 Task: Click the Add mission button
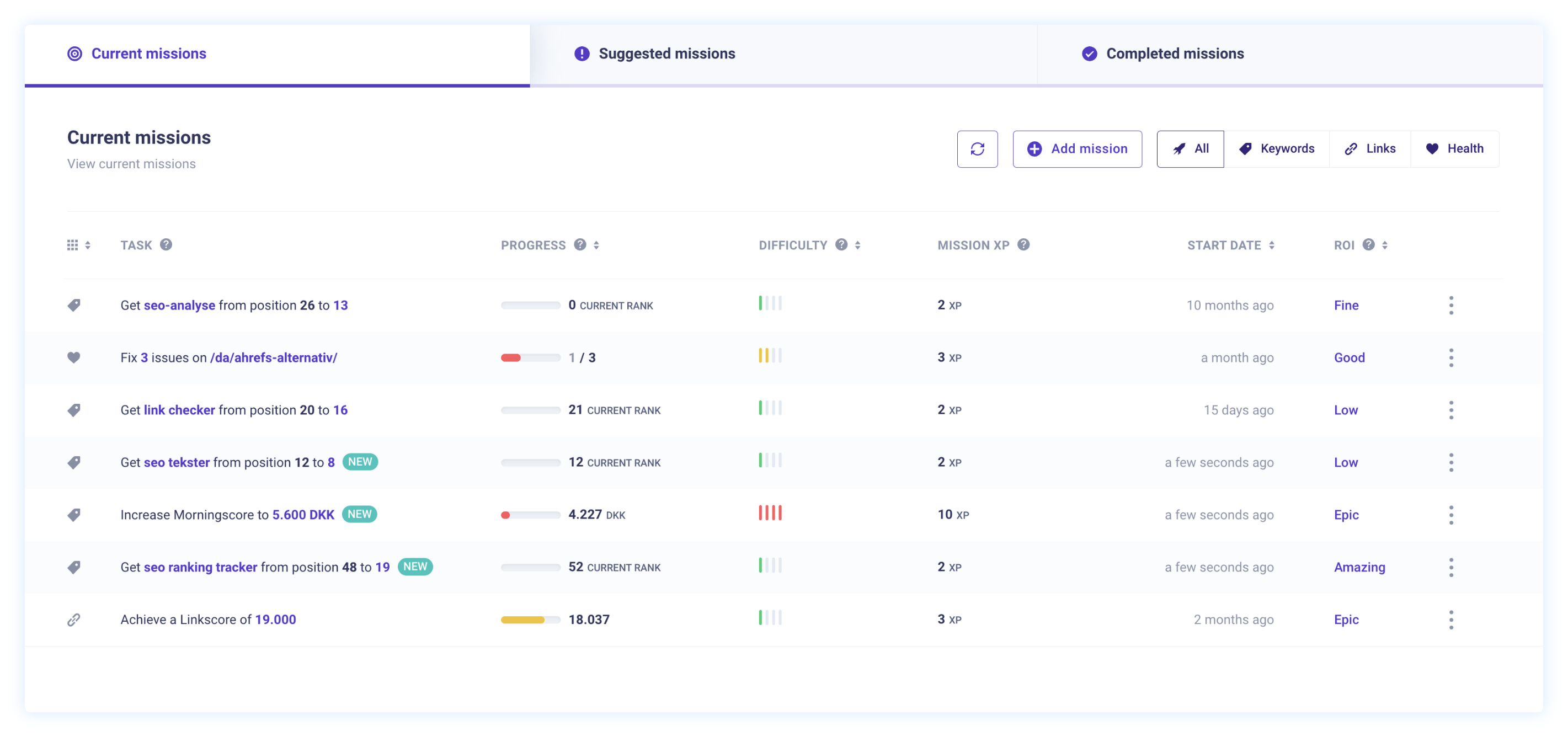1078,148
